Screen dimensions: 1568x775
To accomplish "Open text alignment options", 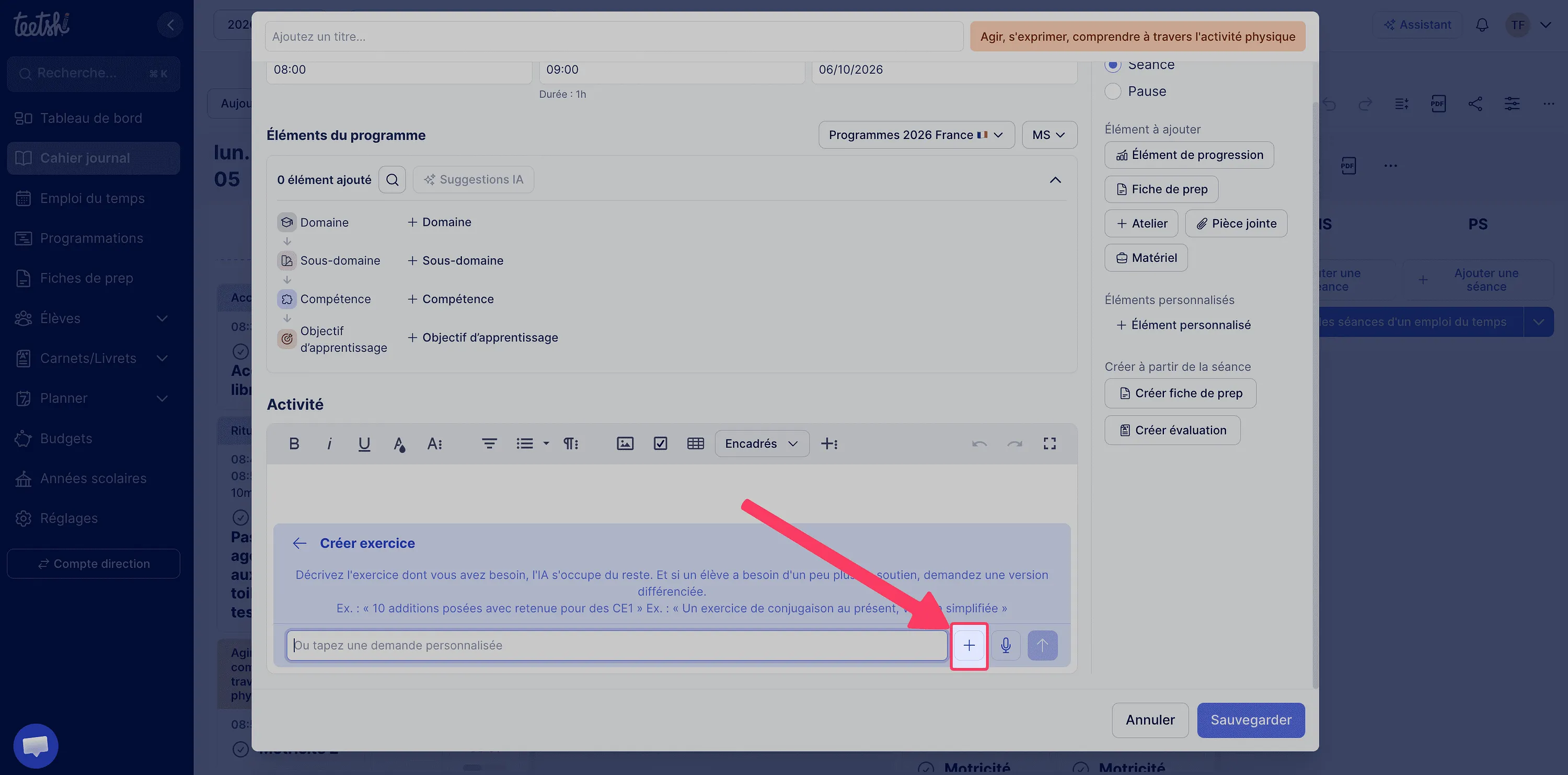I will tap(489, 443).
